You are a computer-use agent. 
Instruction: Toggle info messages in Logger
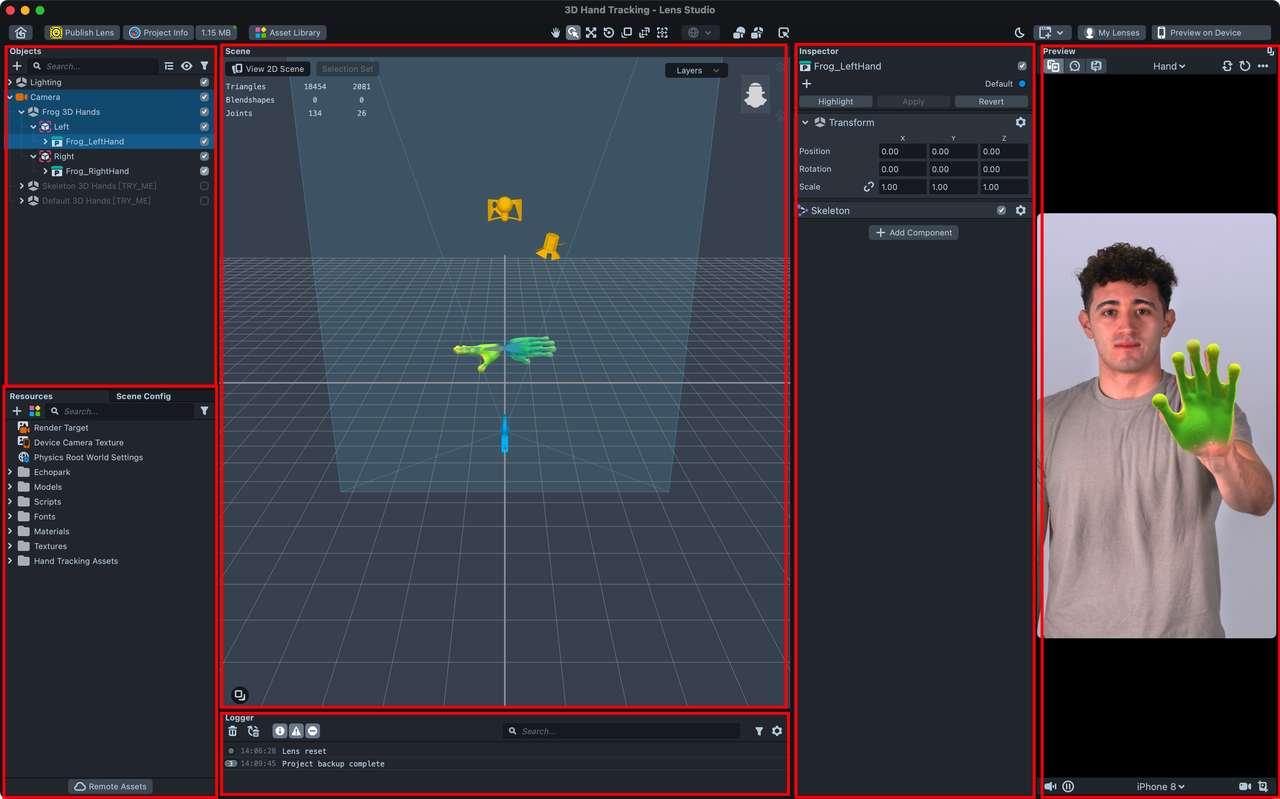280,731
